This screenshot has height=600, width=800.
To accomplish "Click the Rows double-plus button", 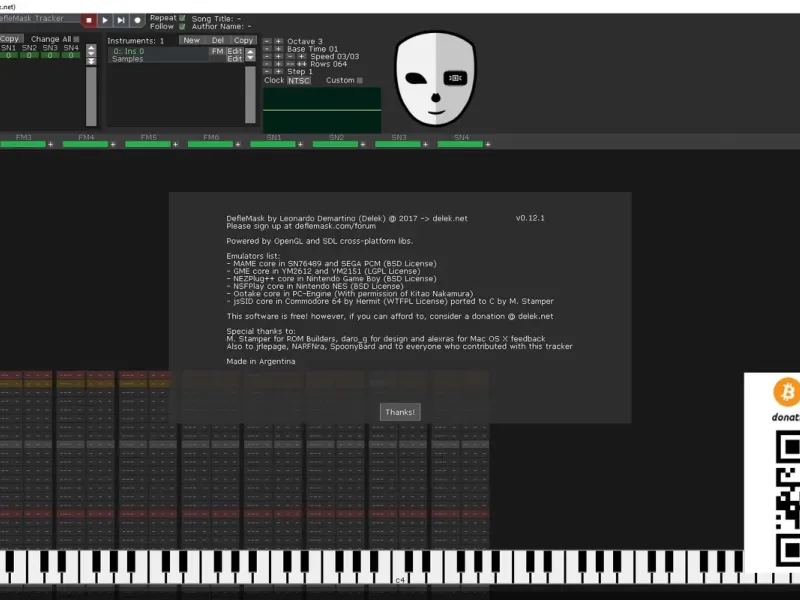I will click(302, 64).
